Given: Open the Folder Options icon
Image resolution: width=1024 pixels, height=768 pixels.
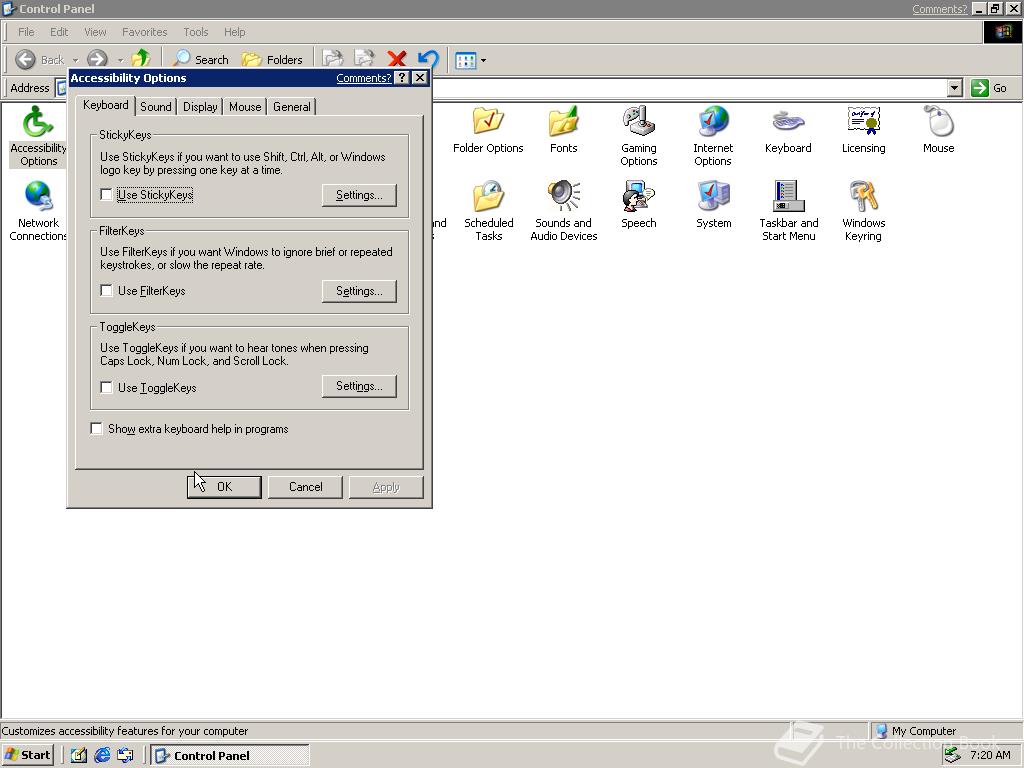Looking at the screenshot, I should [x=488, y=130].
